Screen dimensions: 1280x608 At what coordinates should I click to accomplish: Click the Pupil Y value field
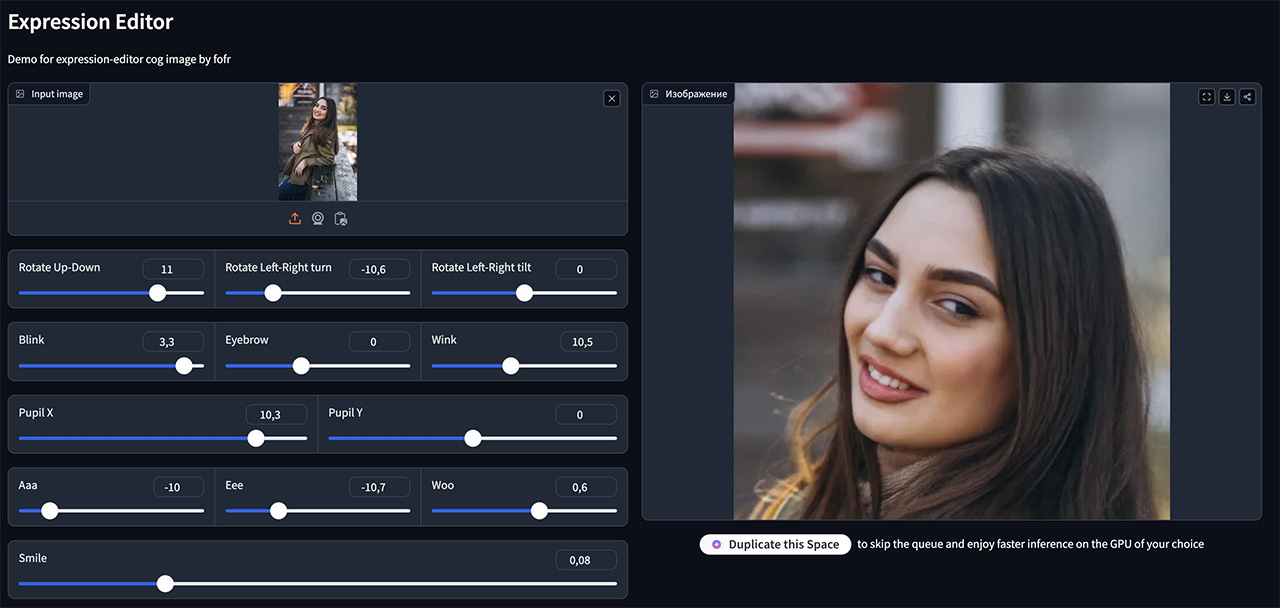pos(586,415)
